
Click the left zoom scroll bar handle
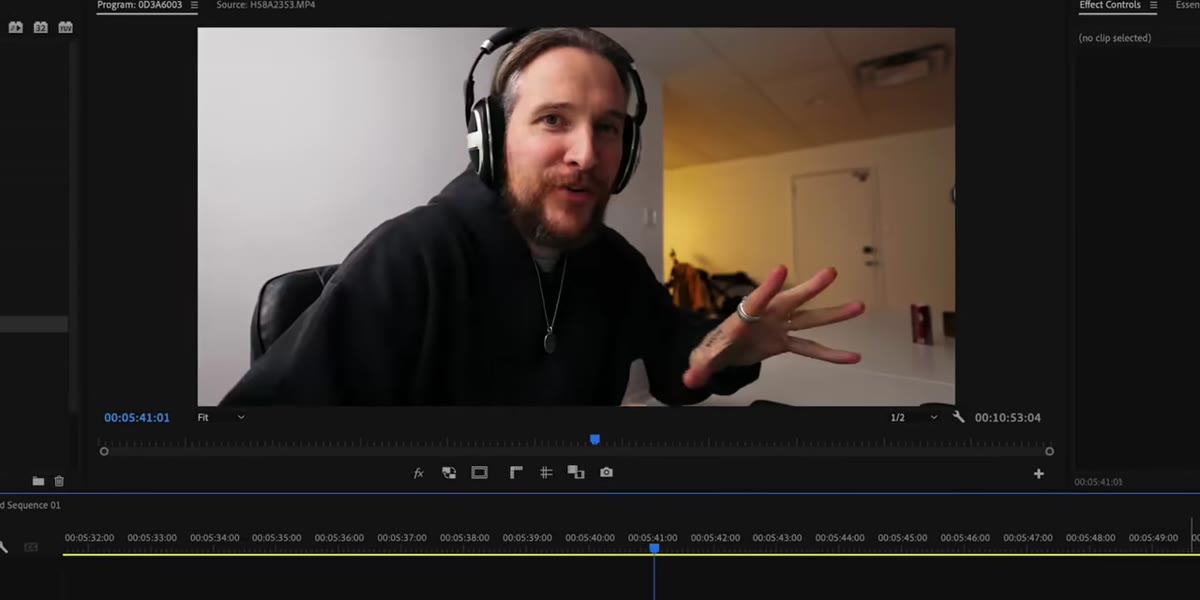(x=104, y=451)
